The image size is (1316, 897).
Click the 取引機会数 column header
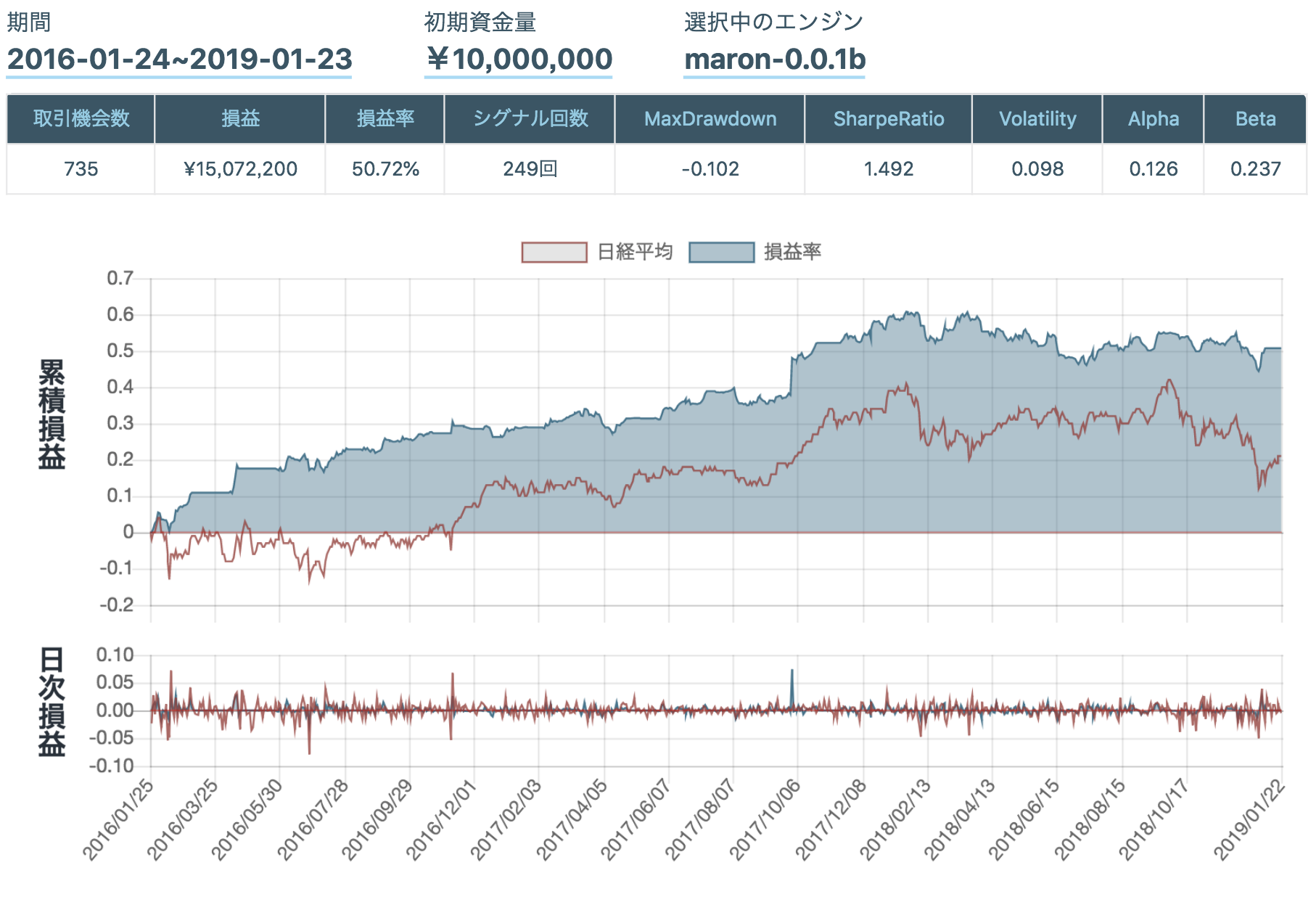81,119
